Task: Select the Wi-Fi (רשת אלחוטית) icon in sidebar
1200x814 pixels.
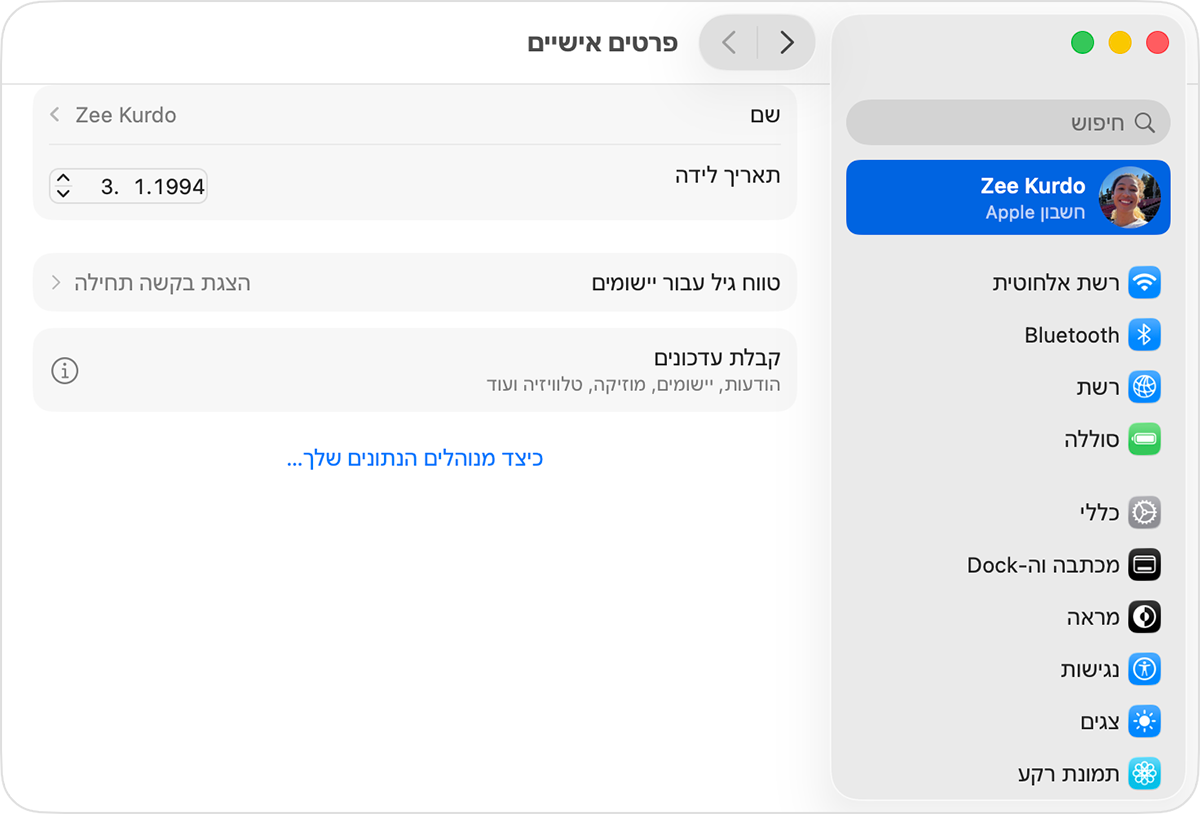Action: (1143, 283)
